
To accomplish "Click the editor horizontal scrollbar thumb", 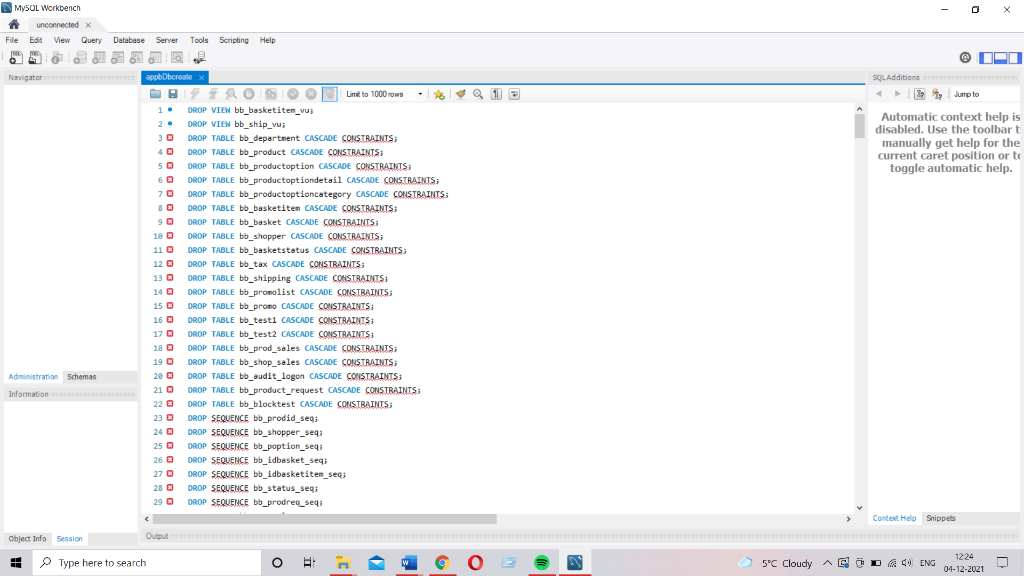I will click(x=324, y=519).
